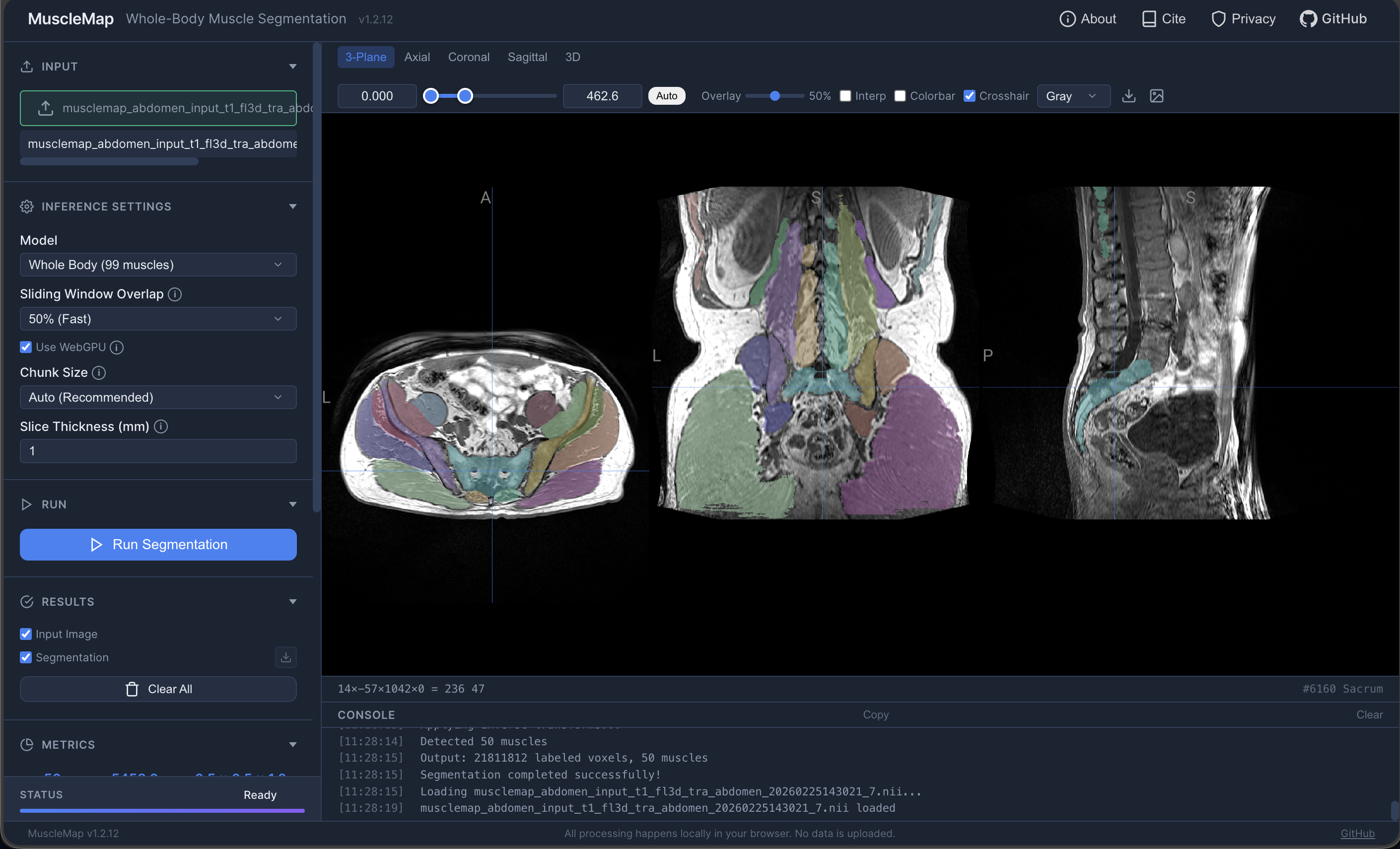Click the Run Segmentation button
Image resolution: width=1400 pixels, height=849 pixels.
coord(158,544)
